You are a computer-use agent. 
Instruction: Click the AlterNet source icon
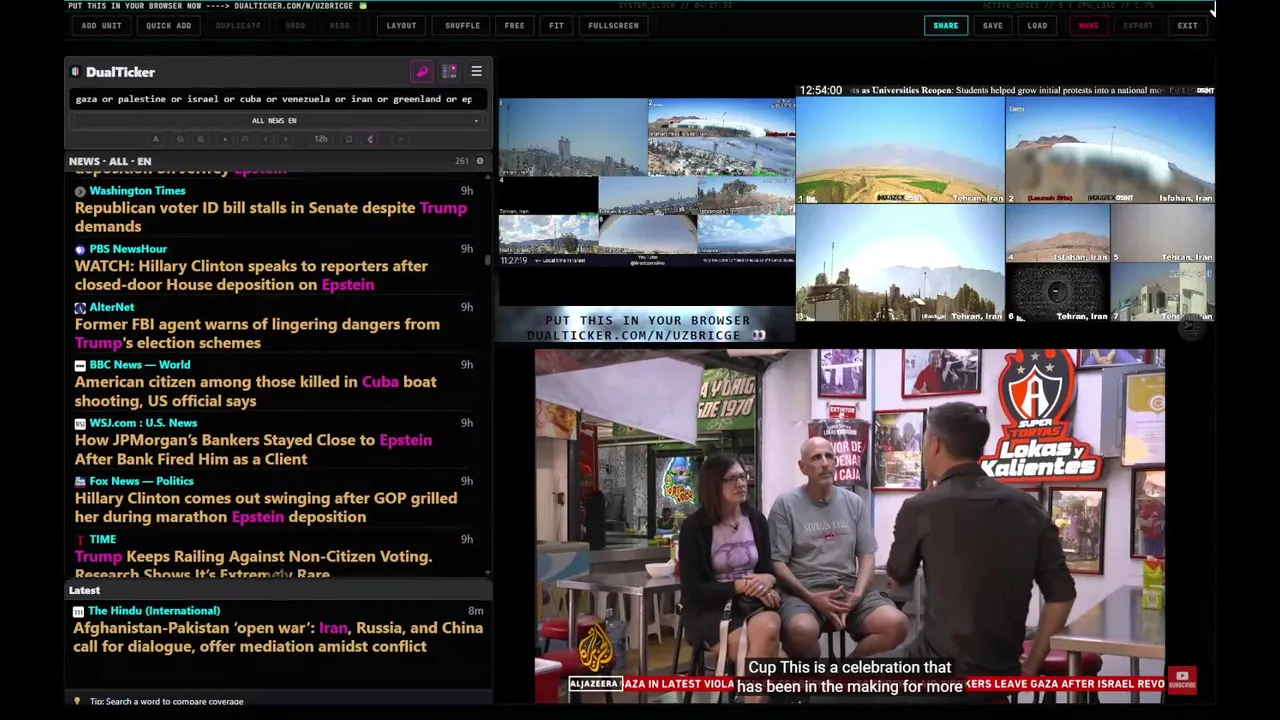coord(80,307)
